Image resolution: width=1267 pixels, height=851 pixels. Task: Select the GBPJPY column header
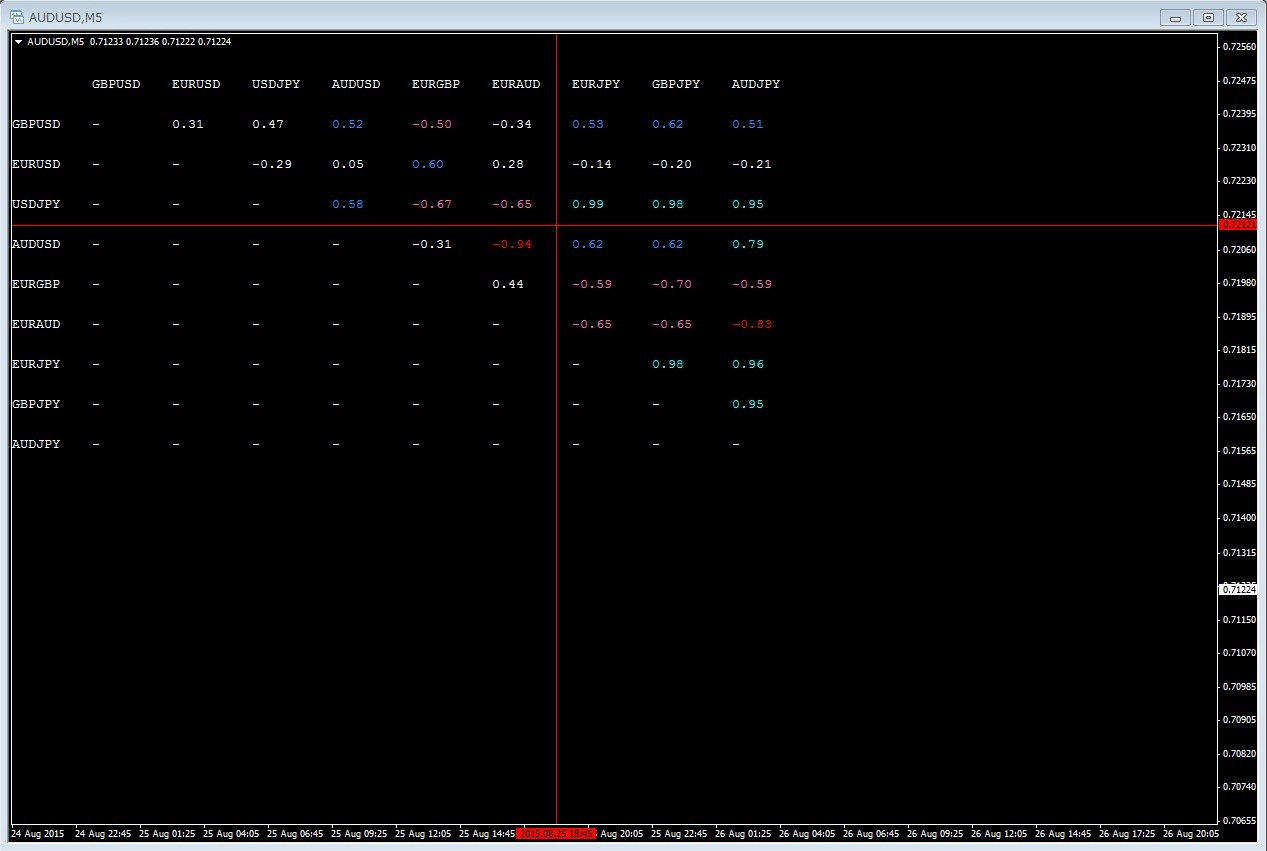pos(676,84)
